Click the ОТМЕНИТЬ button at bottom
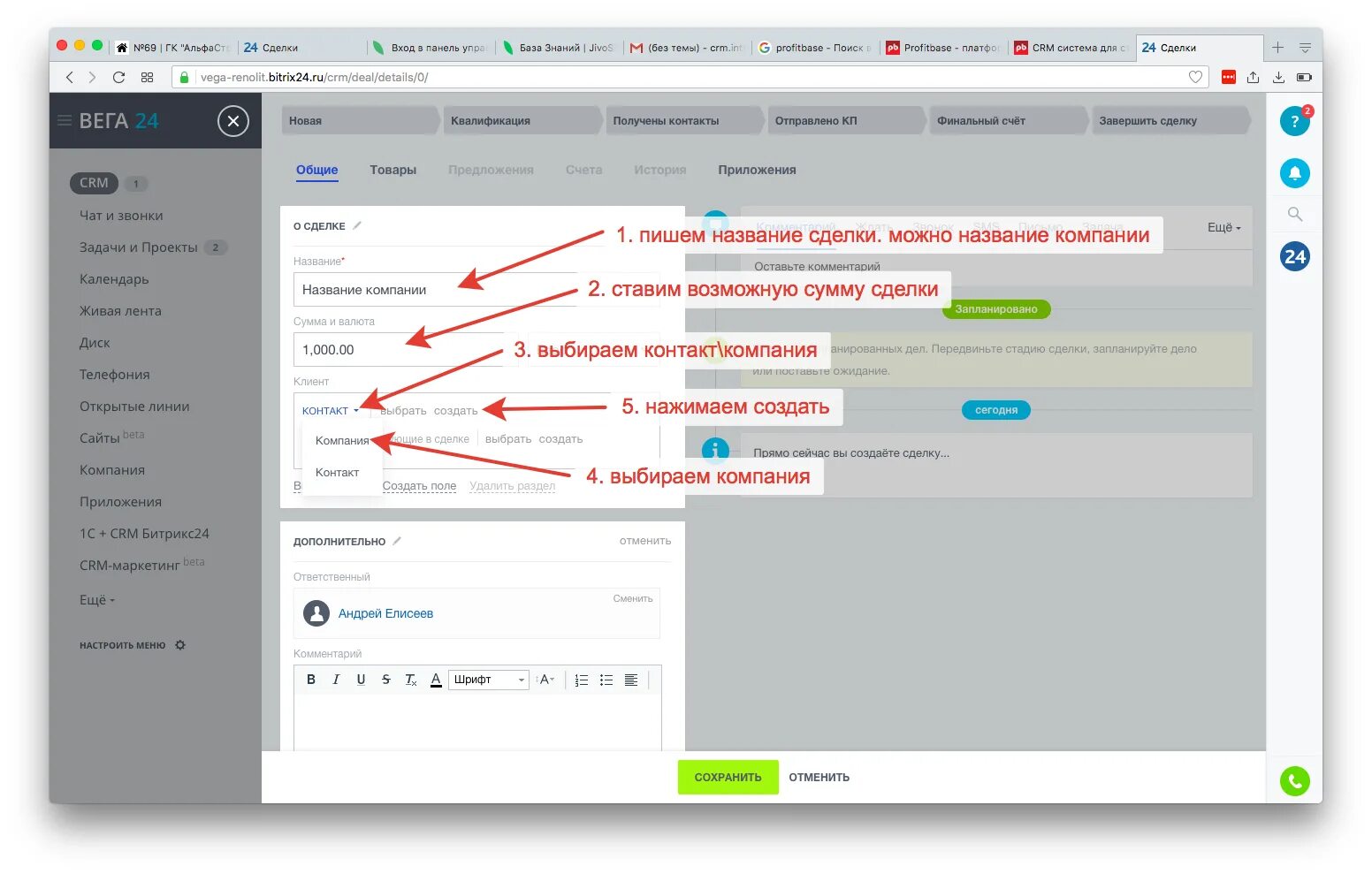 819,778
